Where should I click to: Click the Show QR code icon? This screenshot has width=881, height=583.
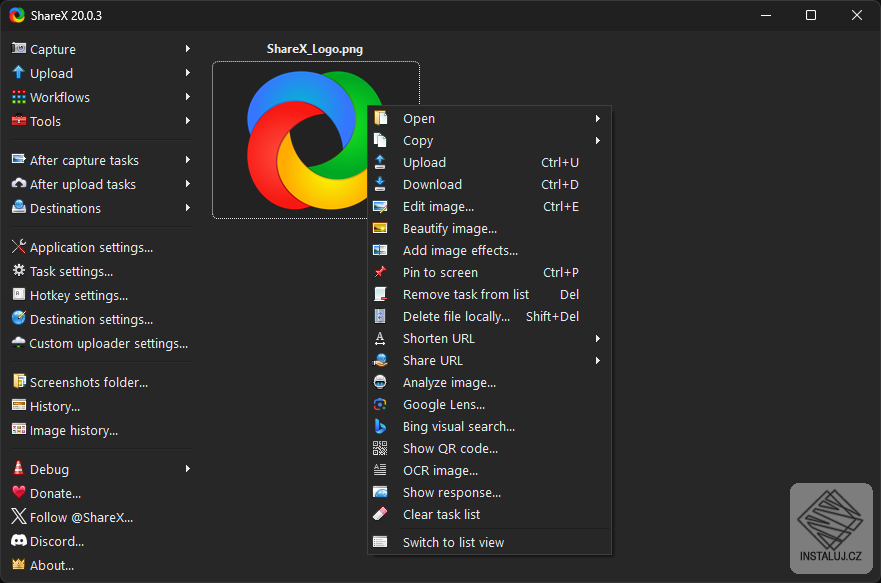[380, 448]
